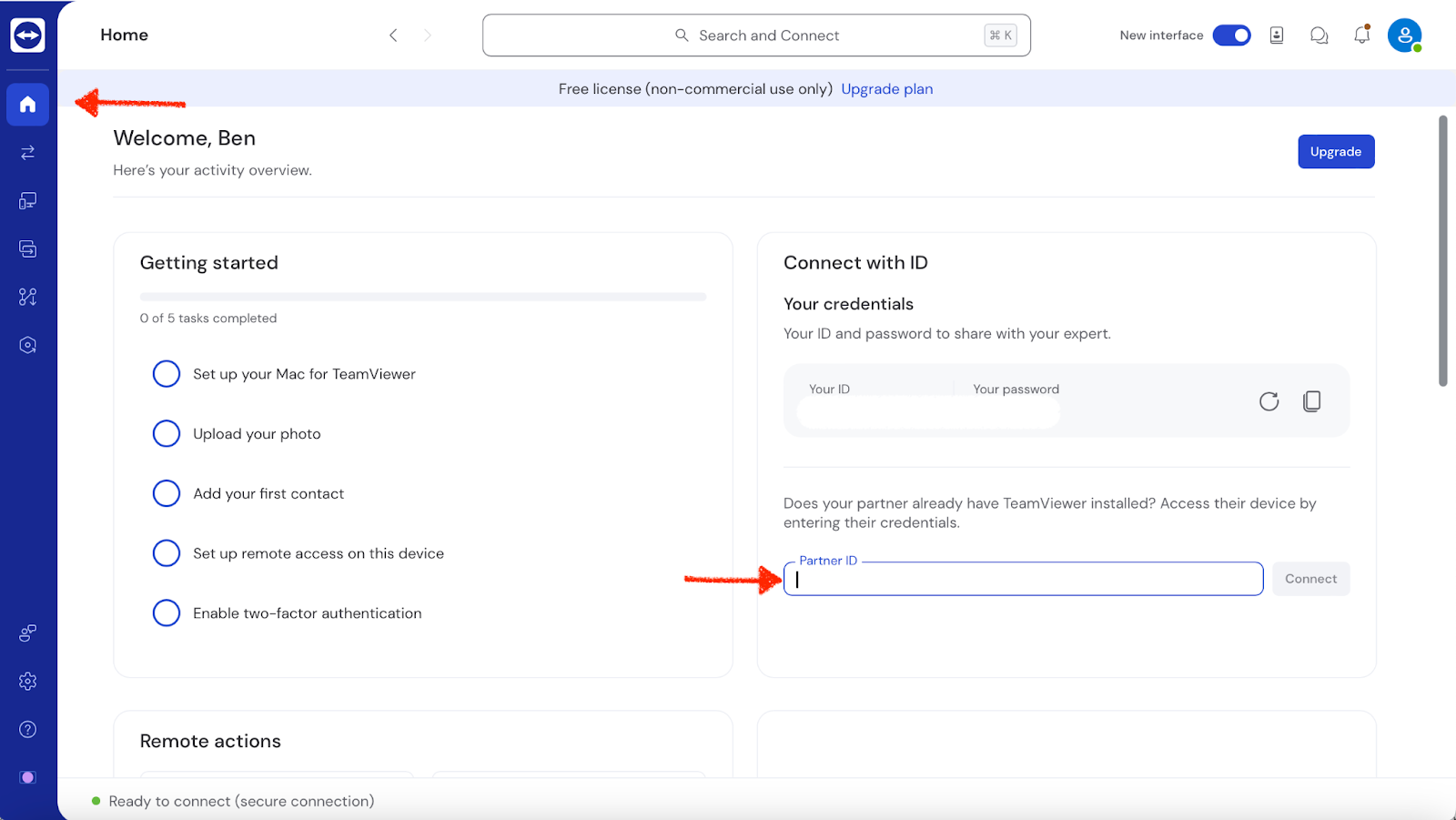Click the Remote actions heading
The image size is (1456, 820).
[210, 741]
